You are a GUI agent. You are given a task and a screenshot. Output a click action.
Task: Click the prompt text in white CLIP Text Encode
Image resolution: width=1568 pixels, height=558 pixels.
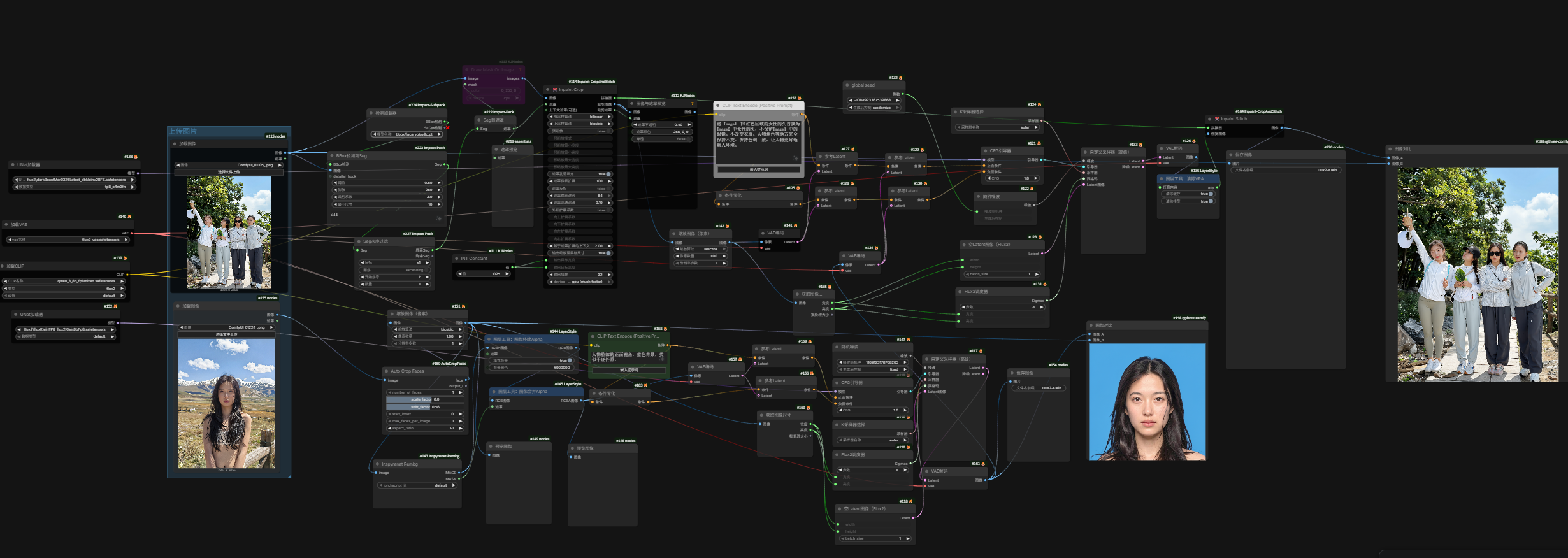[758, 134]
